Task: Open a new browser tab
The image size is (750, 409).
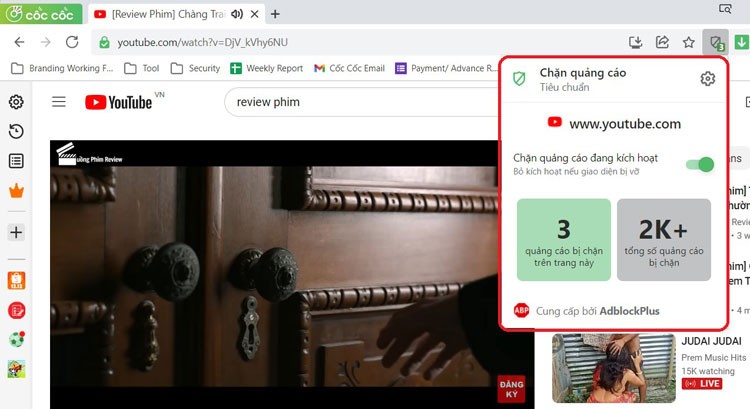Action: pos(275,14)
